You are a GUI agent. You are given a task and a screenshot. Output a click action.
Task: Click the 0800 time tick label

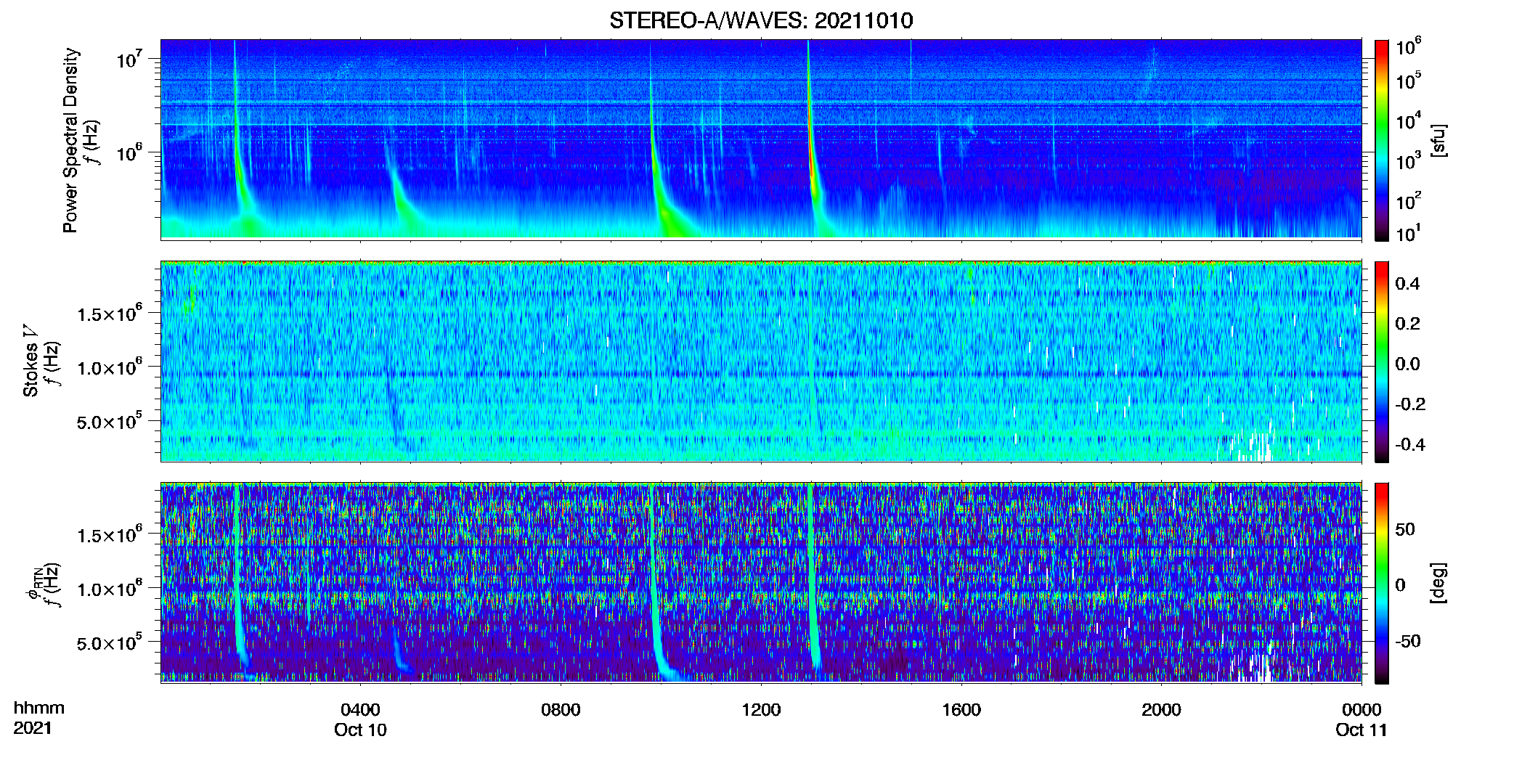(x=561, y=710)
